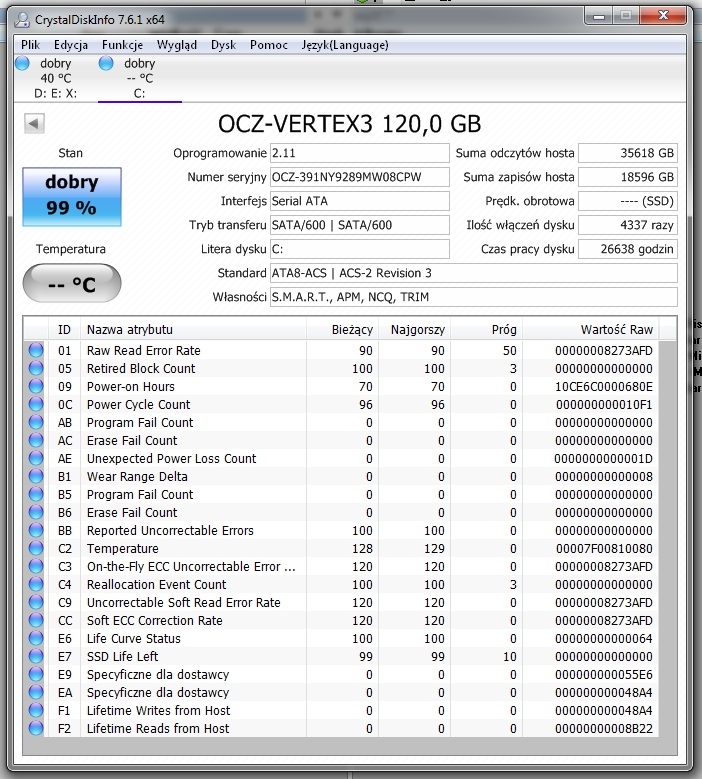The width and height of the screenshot is (702, 779).
Task: Click status icon for Temperature attribute row
Action: click(x=36, y=548)
